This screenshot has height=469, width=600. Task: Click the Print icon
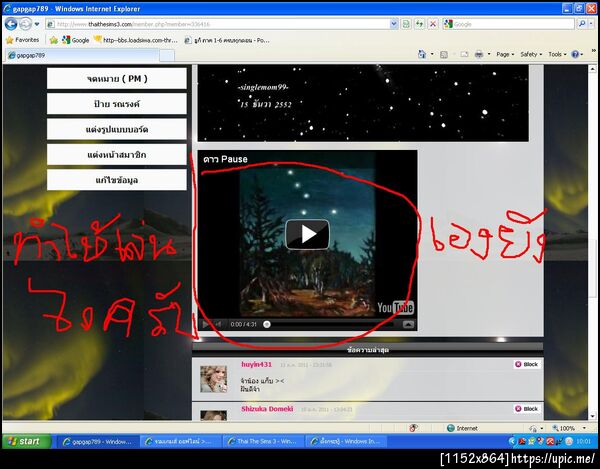pyautogui.click(x=479, y=55)
